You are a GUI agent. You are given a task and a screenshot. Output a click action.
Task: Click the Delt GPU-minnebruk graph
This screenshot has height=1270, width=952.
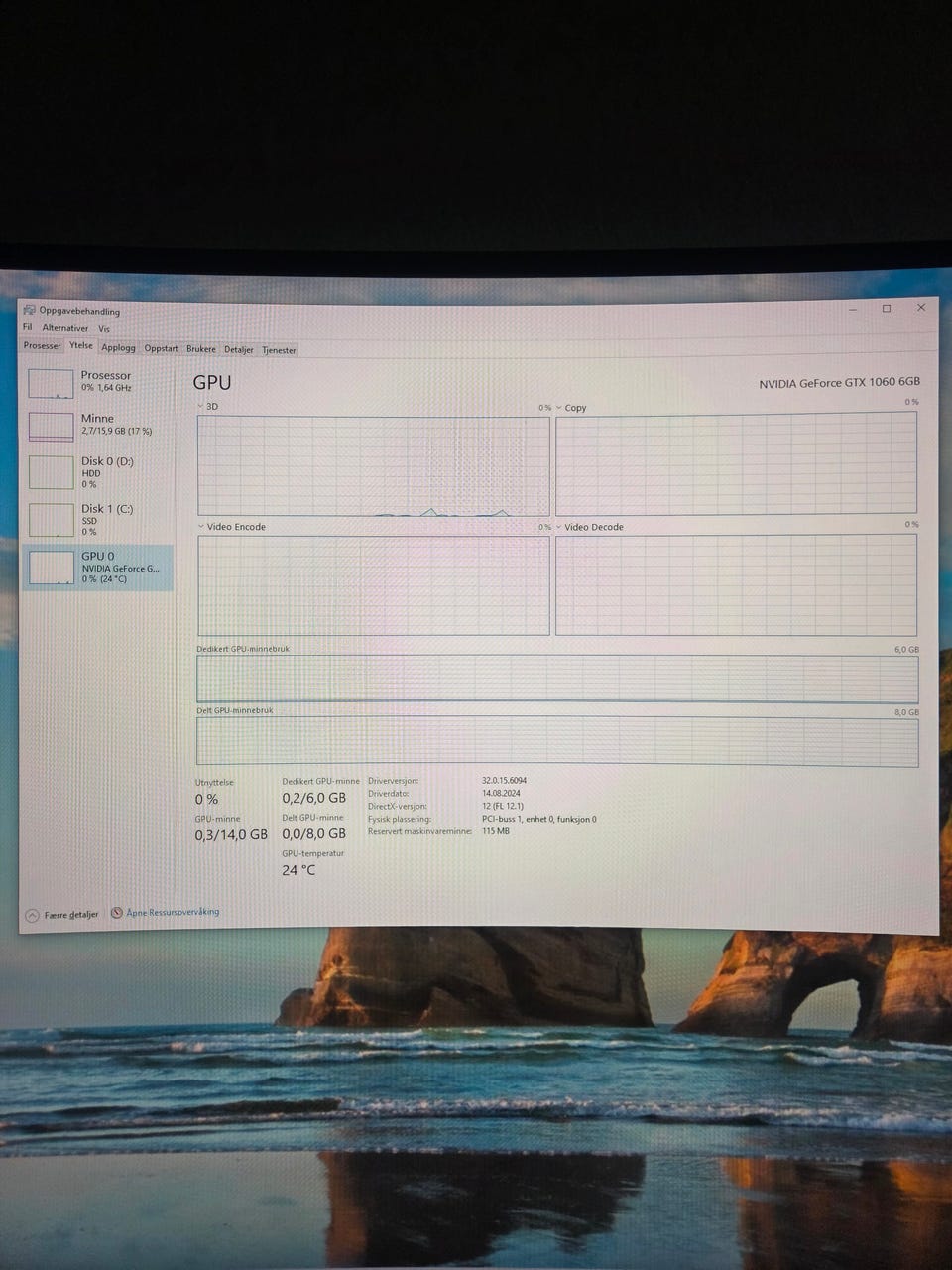pos(557,742)
